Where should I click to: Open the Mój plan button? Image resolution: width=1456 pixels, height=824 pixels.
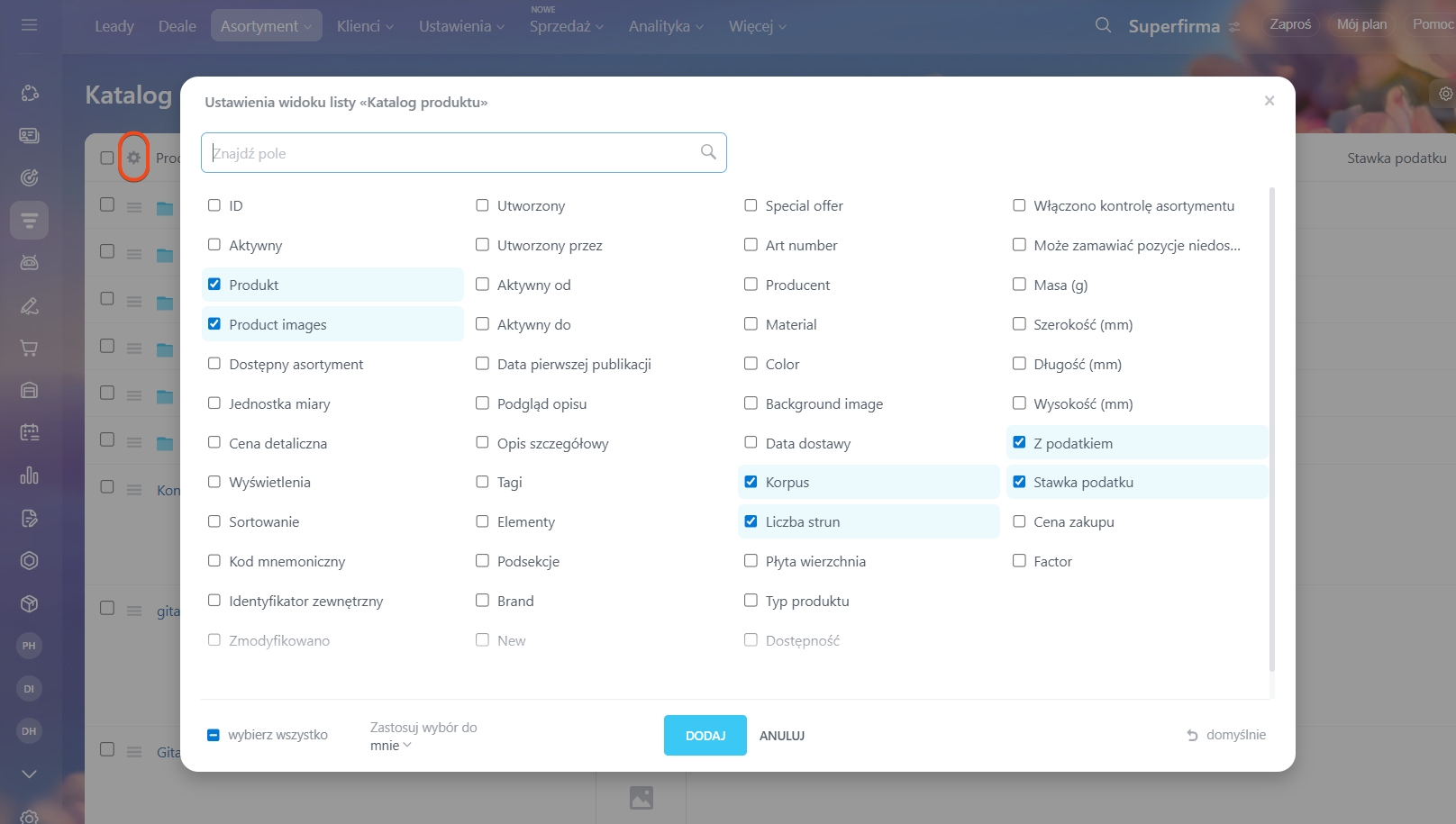pos(1361,24)
